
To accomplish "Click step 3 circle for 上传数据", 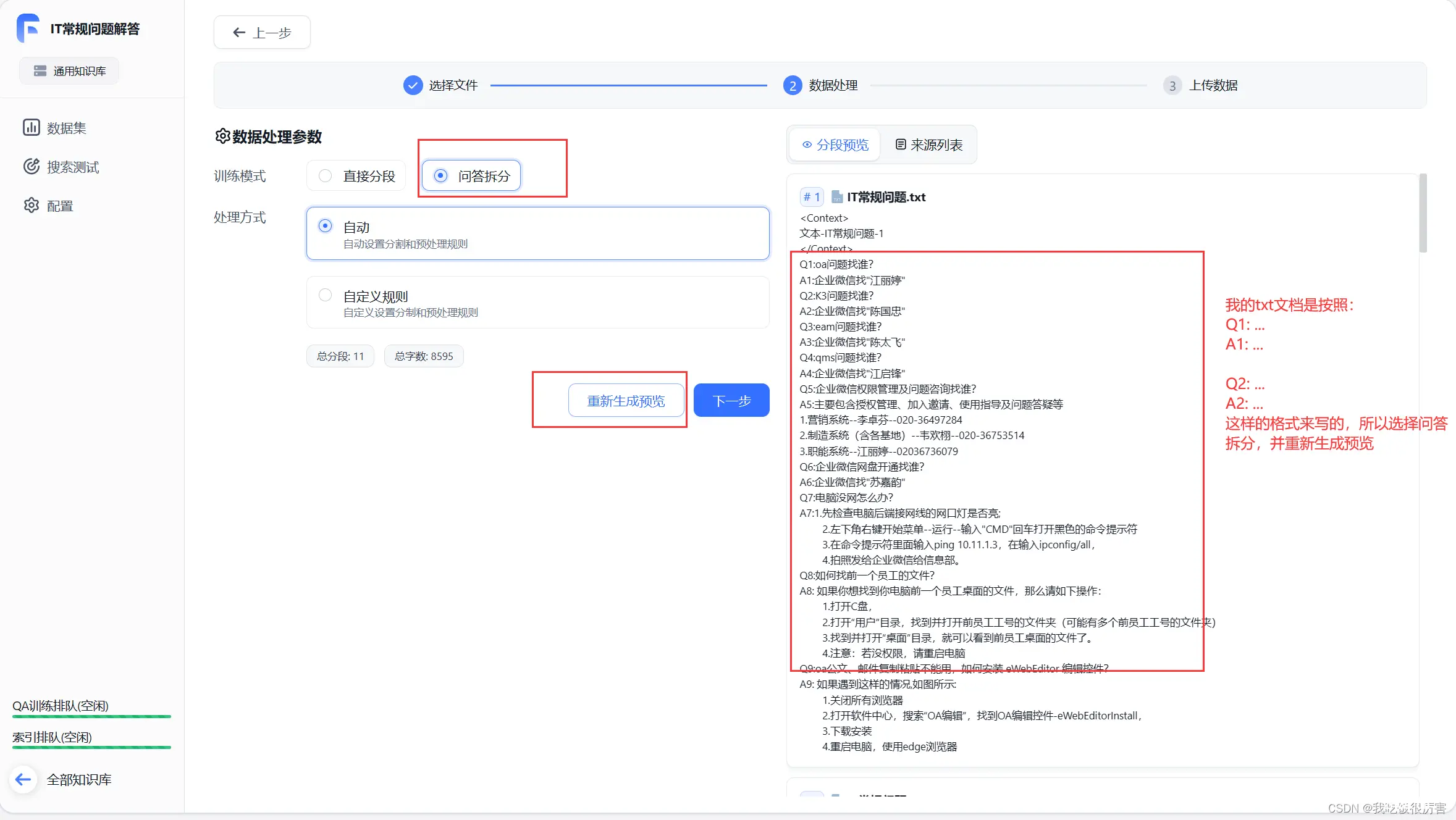I will (x=1172, y=85).
